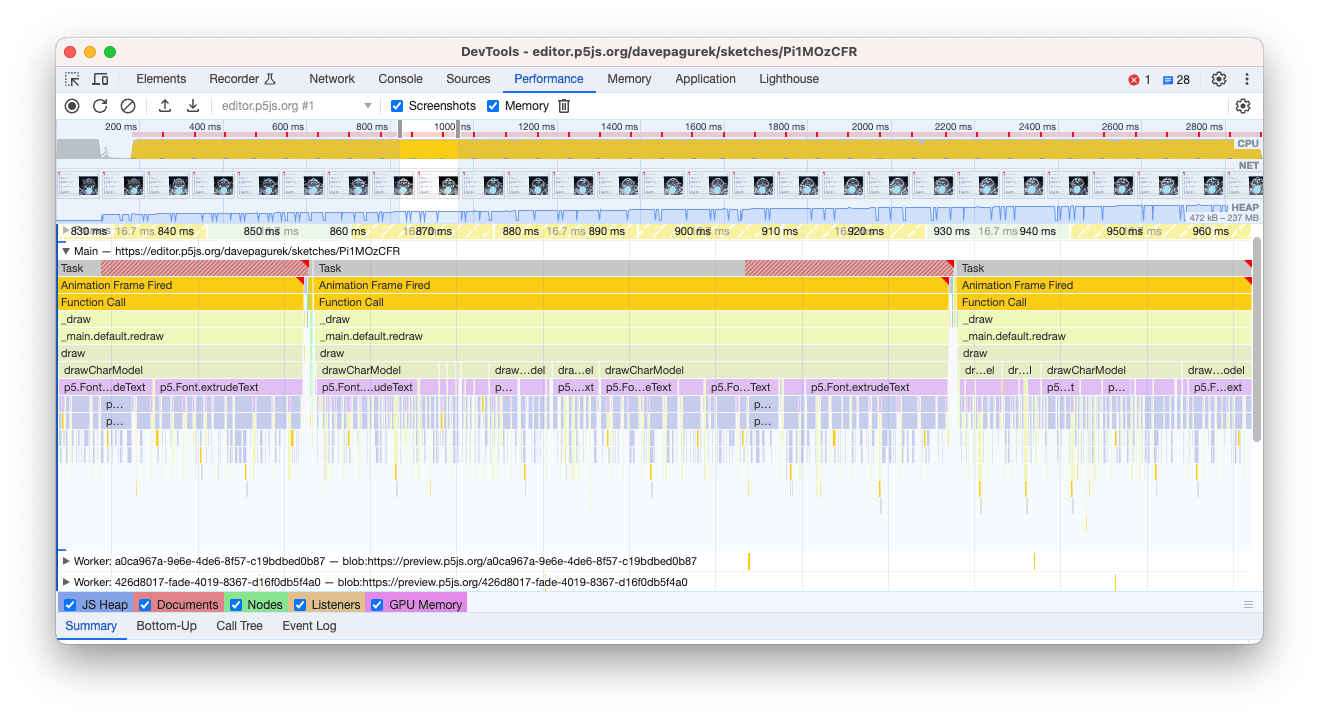Click the reload-and-record icon
1319x718 pixels.
click(x=100, y=106)
